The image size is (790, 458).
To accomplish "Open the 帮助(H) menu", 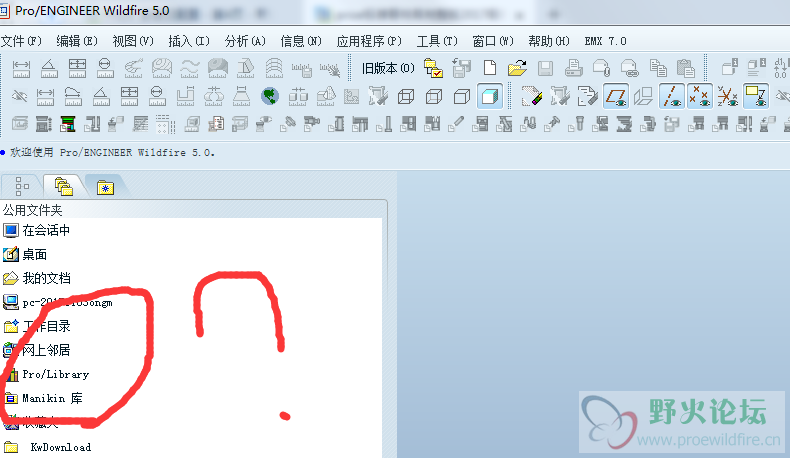I will [x=549, y=41].
